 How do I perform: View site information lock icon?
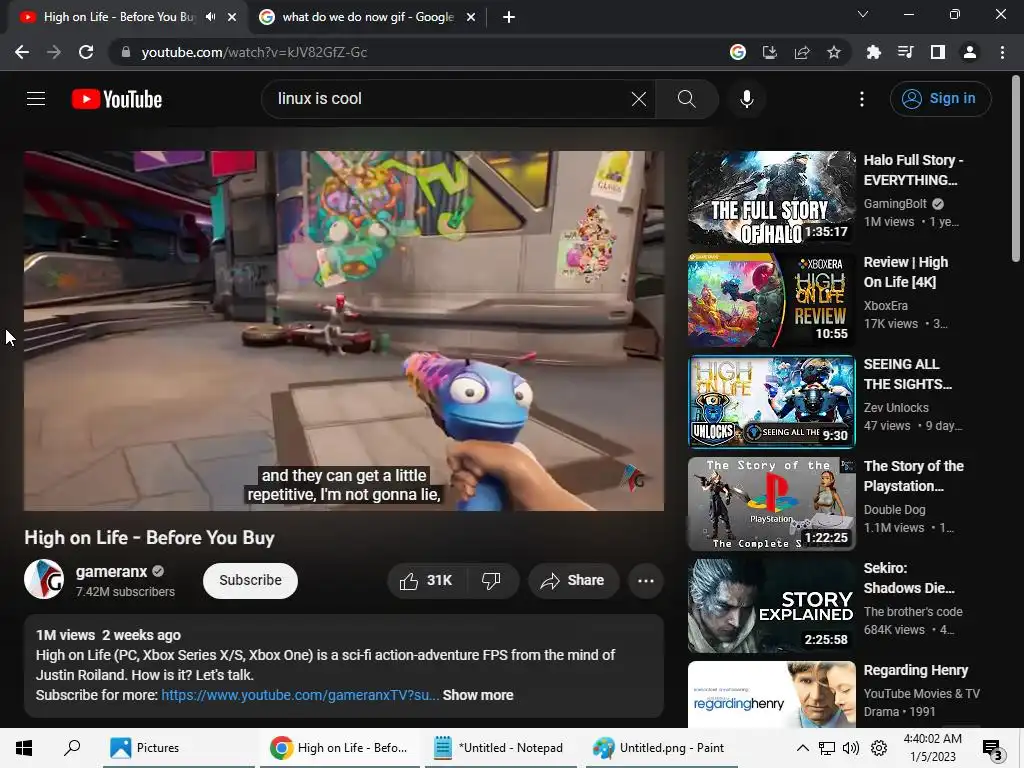[x=126, y=52]
